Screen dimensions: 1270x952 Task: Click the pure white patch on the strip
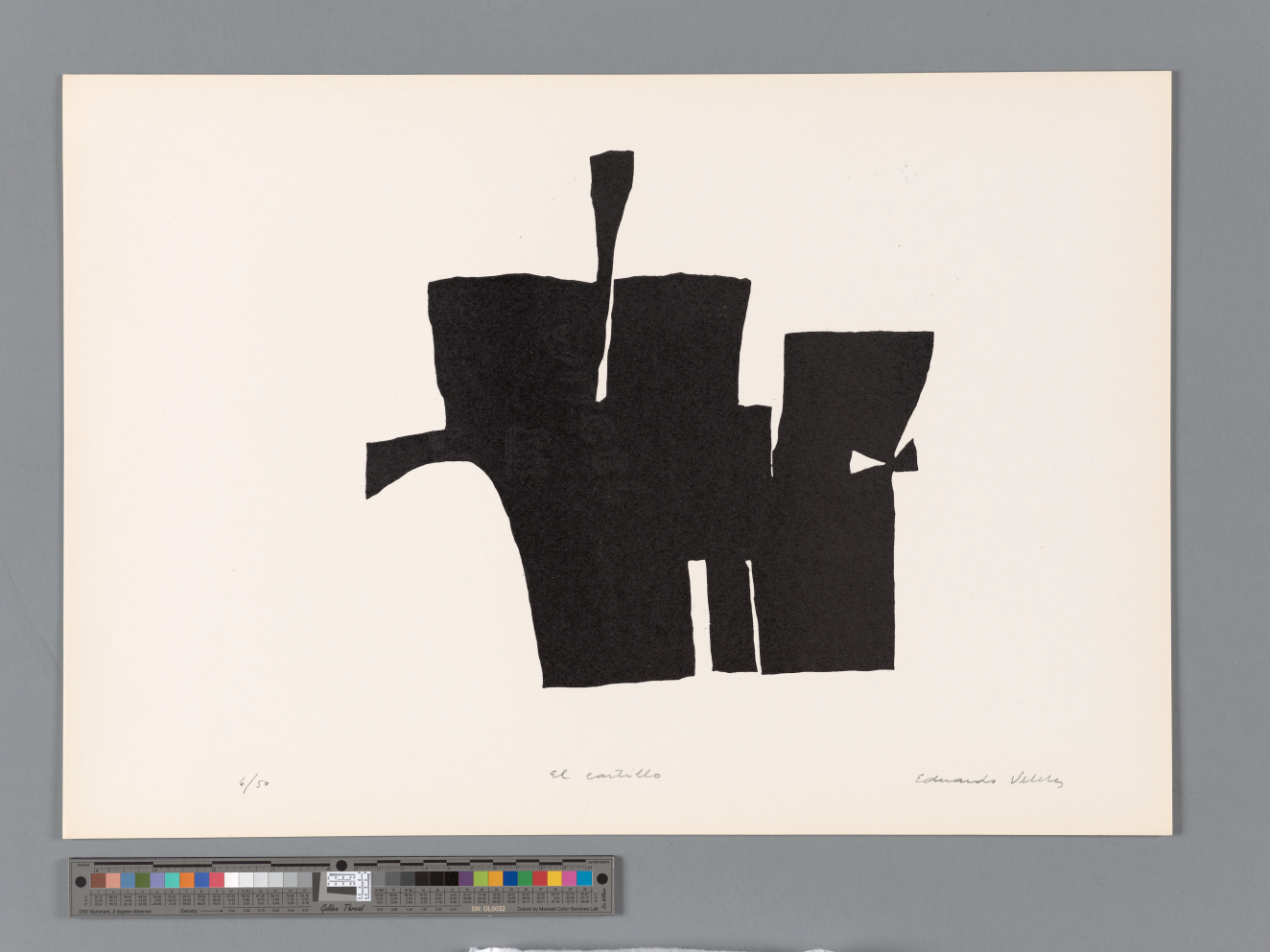click(x=231, y=880)
